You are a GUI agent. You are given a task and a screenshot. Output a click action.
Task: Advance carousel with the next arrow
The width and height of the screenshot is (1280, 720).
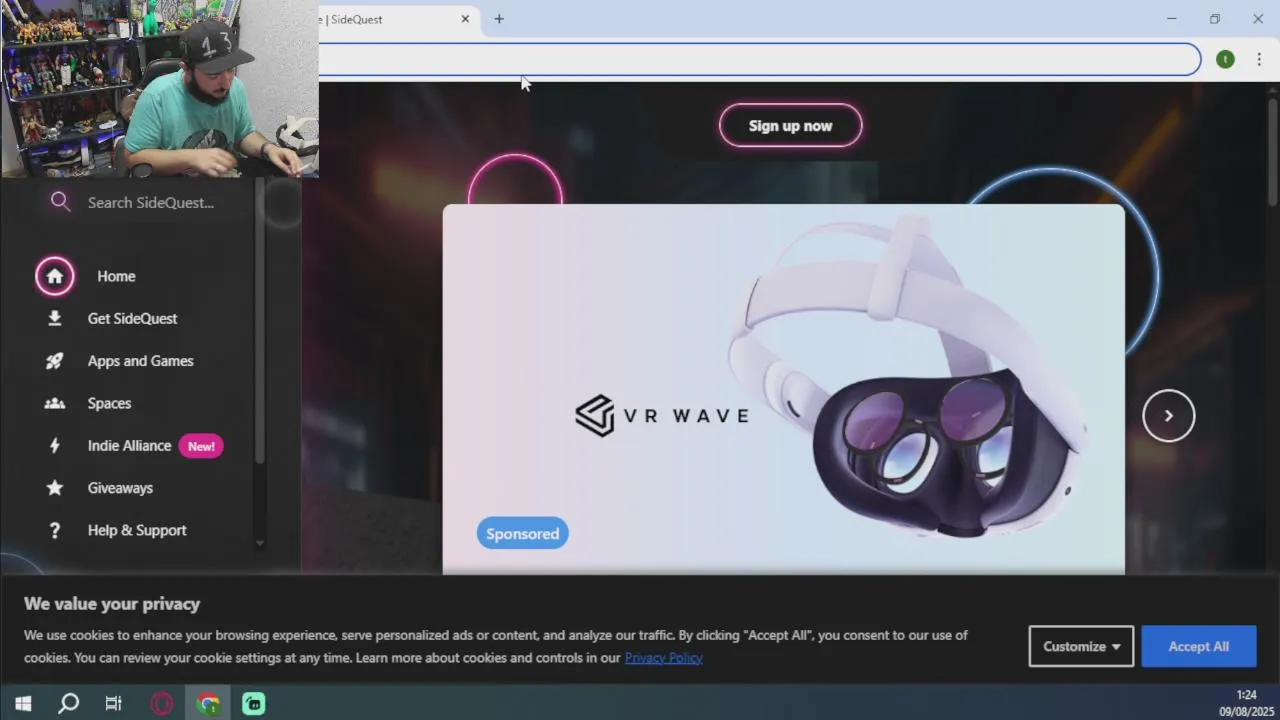1169,416
